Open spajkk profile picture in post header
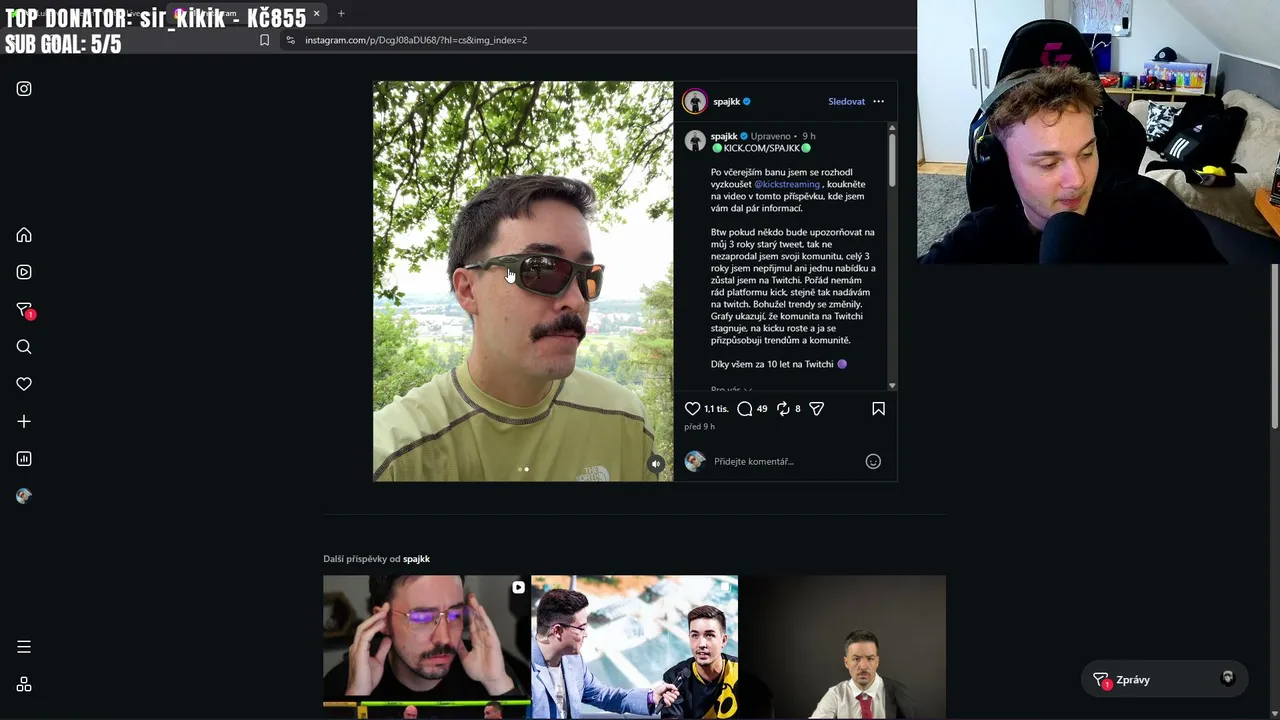 695,101
